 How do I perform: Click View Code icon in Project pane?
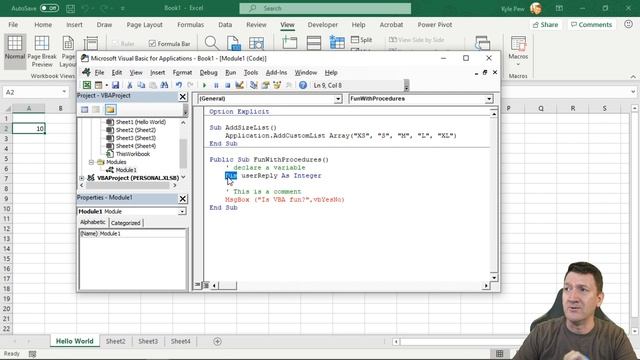click(84, 109)
